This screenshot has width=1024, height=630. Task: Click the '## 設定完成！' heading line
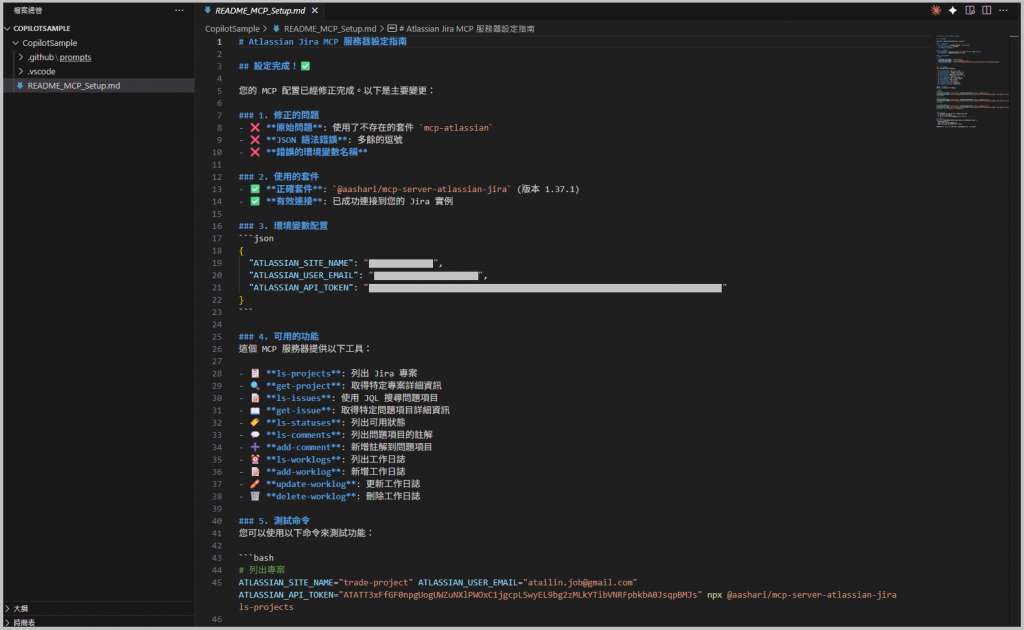[274, 66]
